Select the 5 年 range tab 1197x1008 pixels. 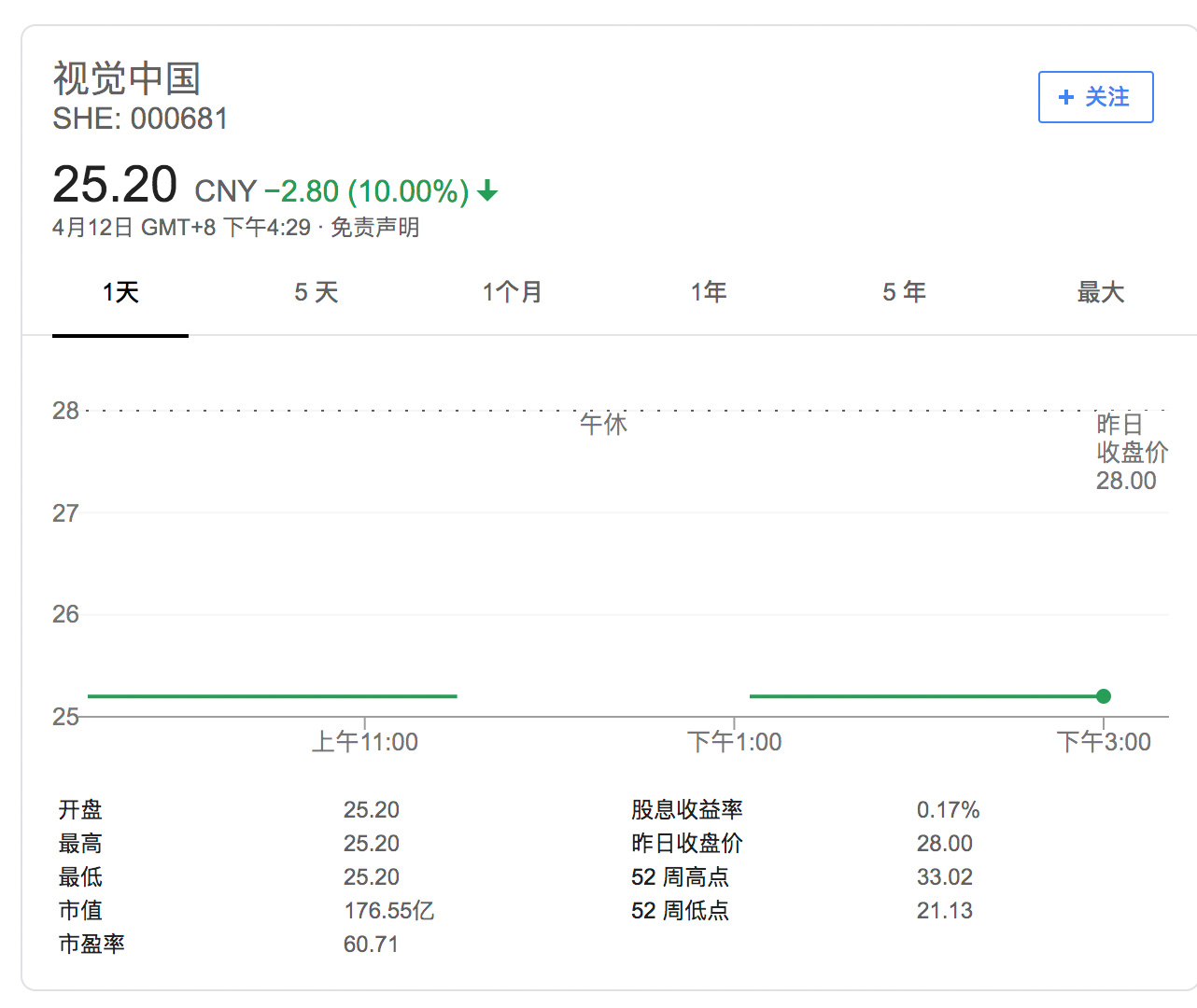[904, 292]
